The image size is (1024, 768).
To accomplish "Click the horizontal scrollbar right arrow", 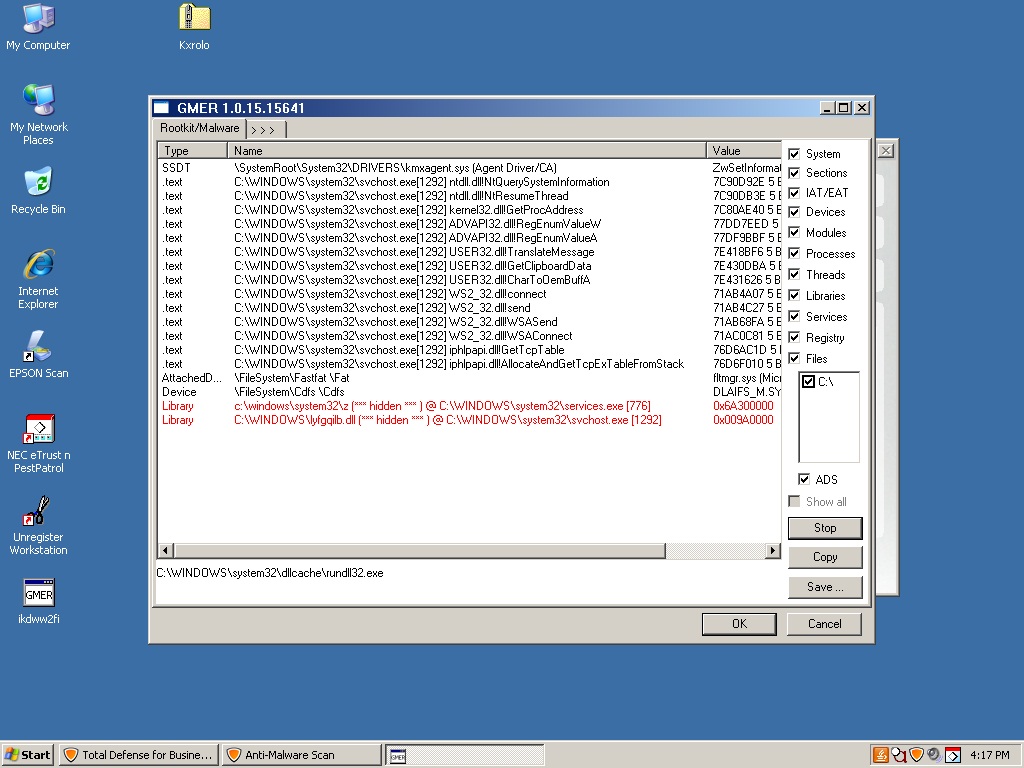I will click(772, 551).
